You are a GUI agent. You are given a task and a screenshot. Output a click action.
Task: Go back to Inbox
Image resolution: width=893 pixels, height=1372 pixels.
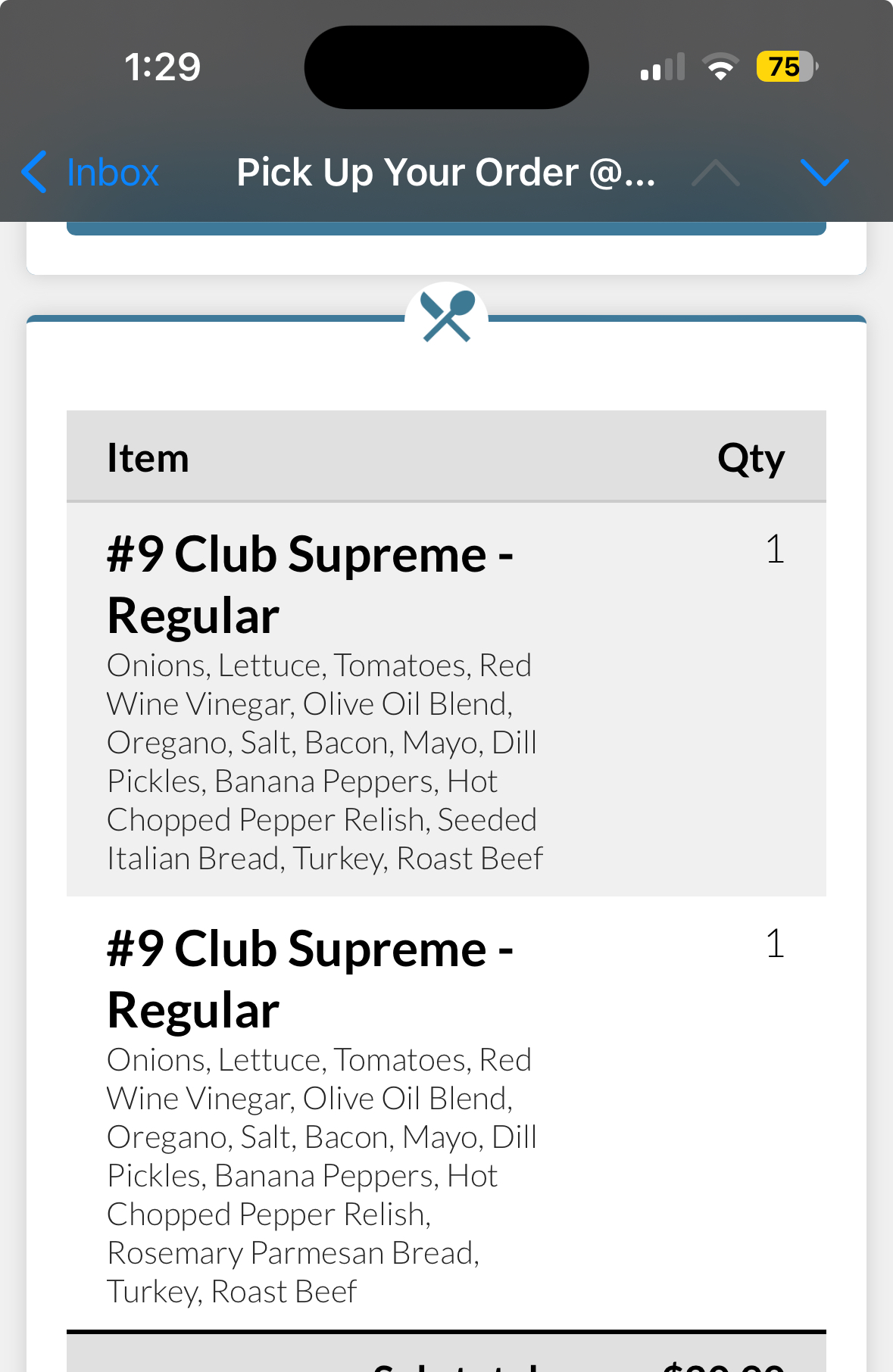click(x=112, y=173)
